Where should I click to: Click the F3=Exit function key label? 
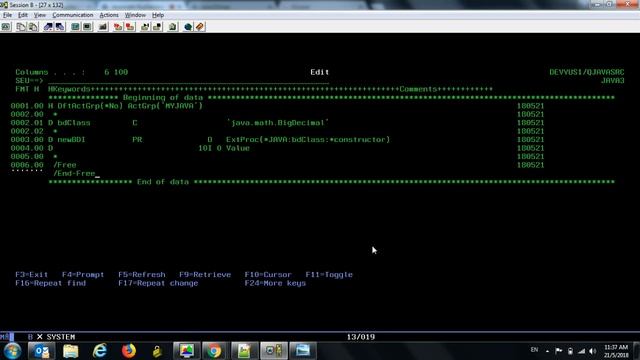31,275
